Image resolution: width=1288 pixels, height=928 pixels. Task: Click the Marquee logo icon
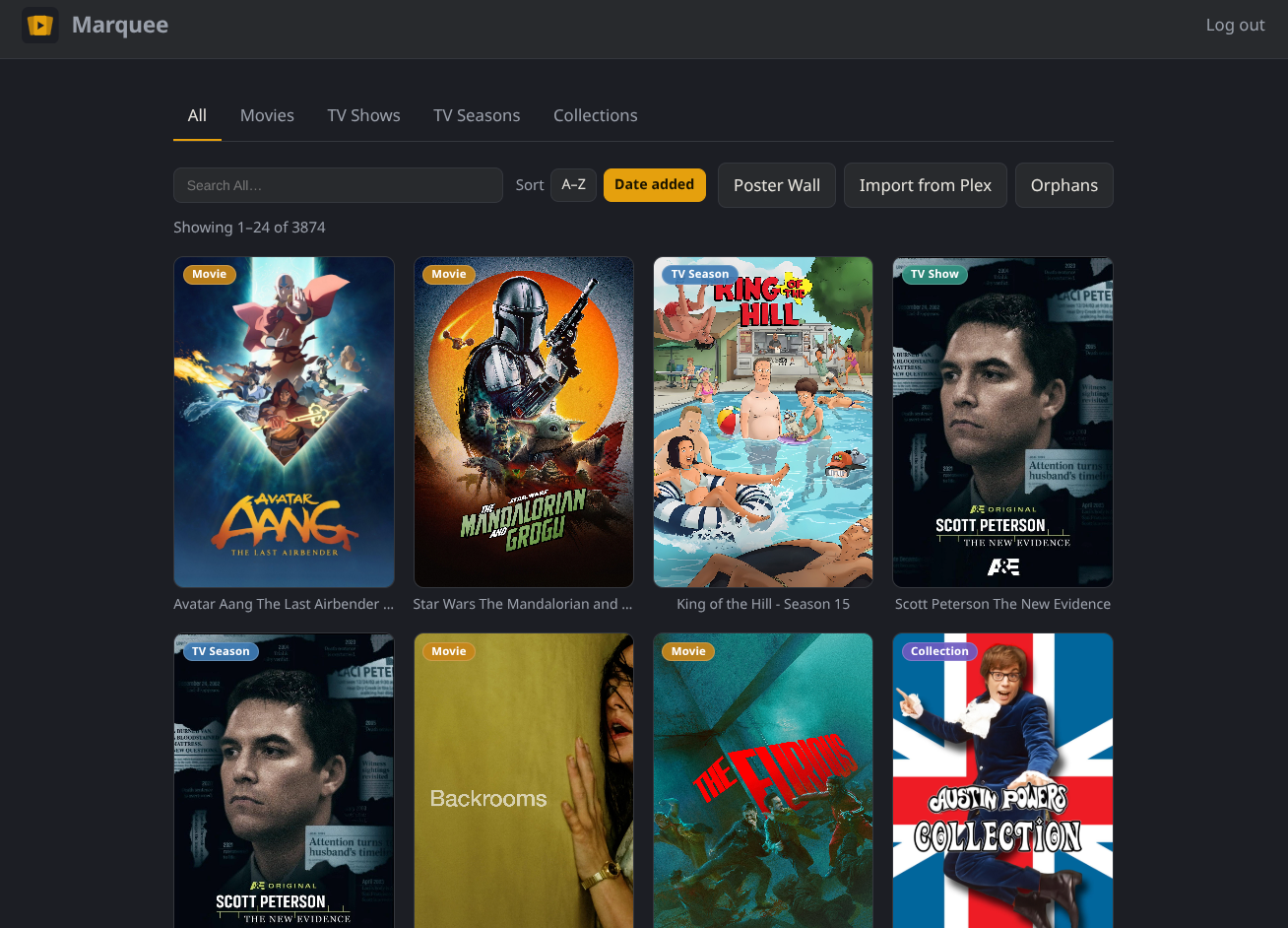point(39,26)
